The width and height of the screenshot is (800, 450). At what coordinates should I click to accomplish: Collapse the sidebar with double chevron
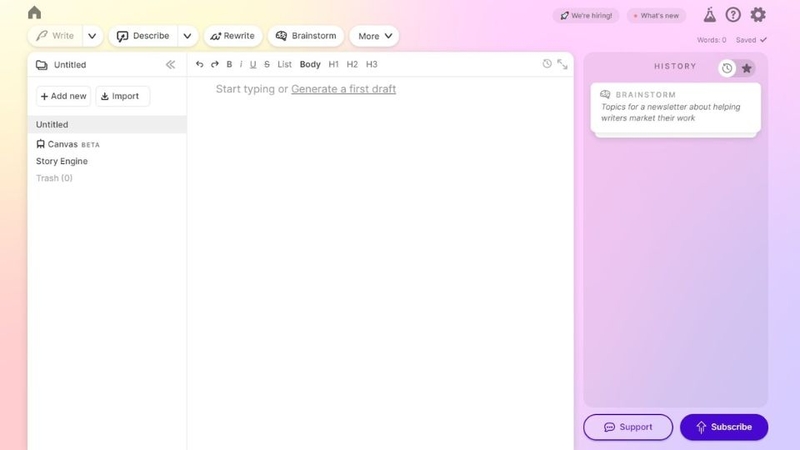(170, 64)
